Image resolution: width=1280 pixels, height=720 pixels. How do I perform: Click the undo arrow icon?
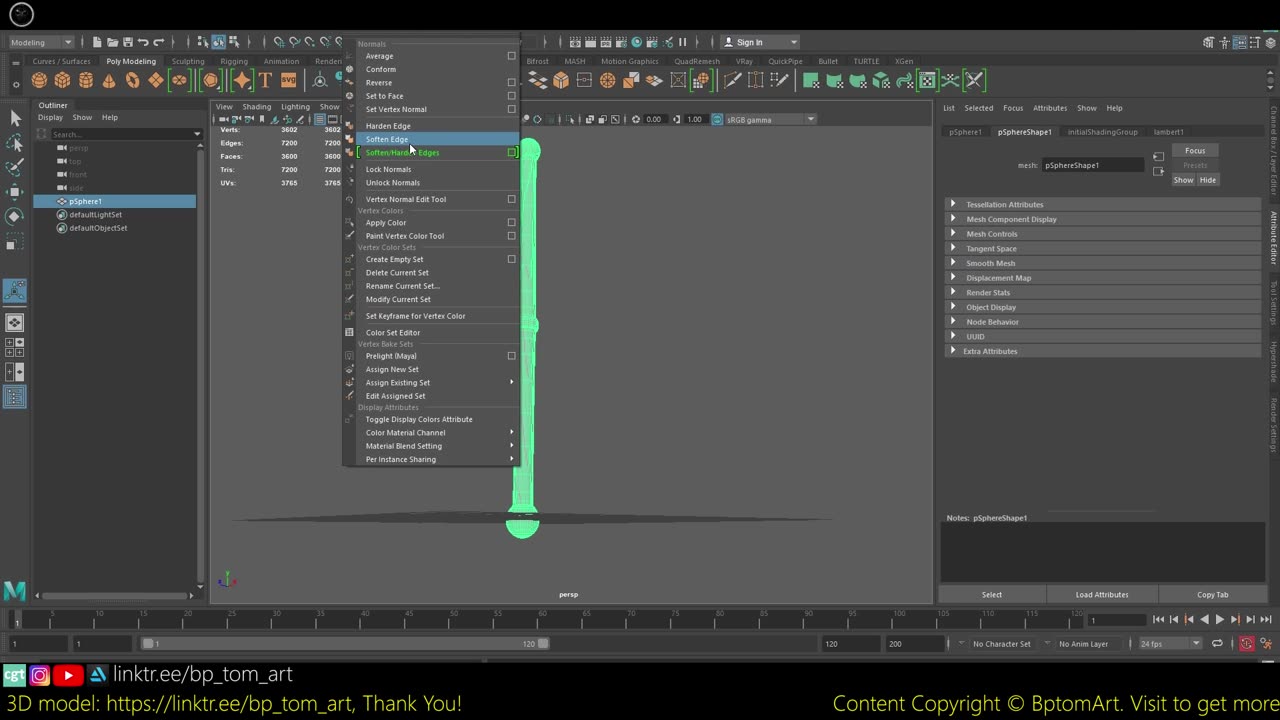coord(143,42)
